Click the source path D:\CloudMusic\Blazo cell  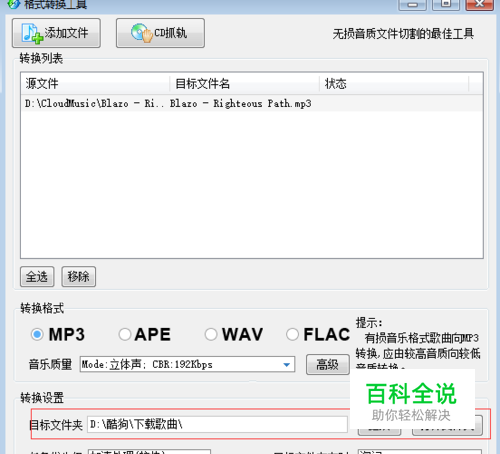click(95, 103)
